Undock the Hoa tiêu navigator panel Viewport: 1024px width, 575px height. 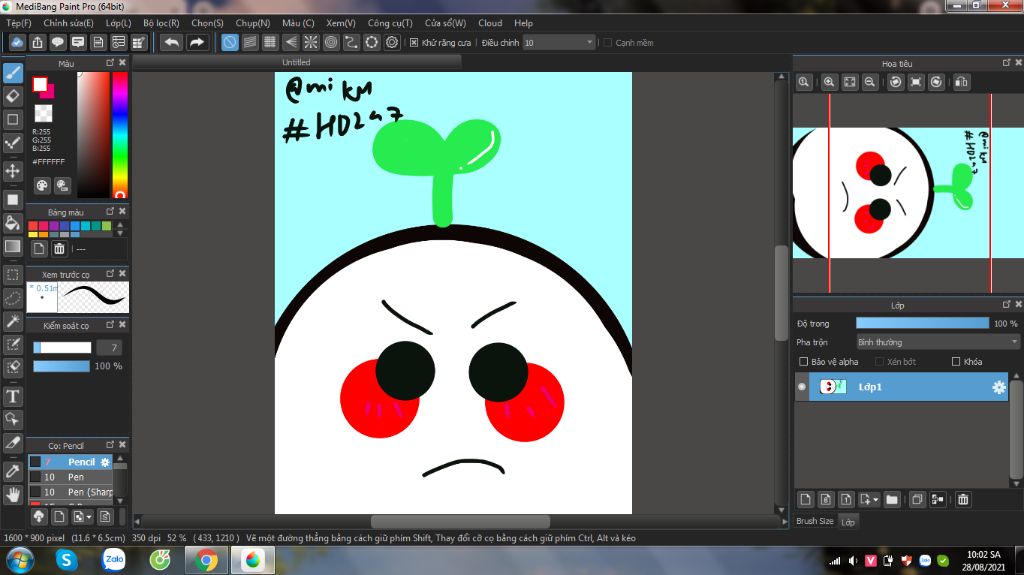click(x=1006, y=62)
